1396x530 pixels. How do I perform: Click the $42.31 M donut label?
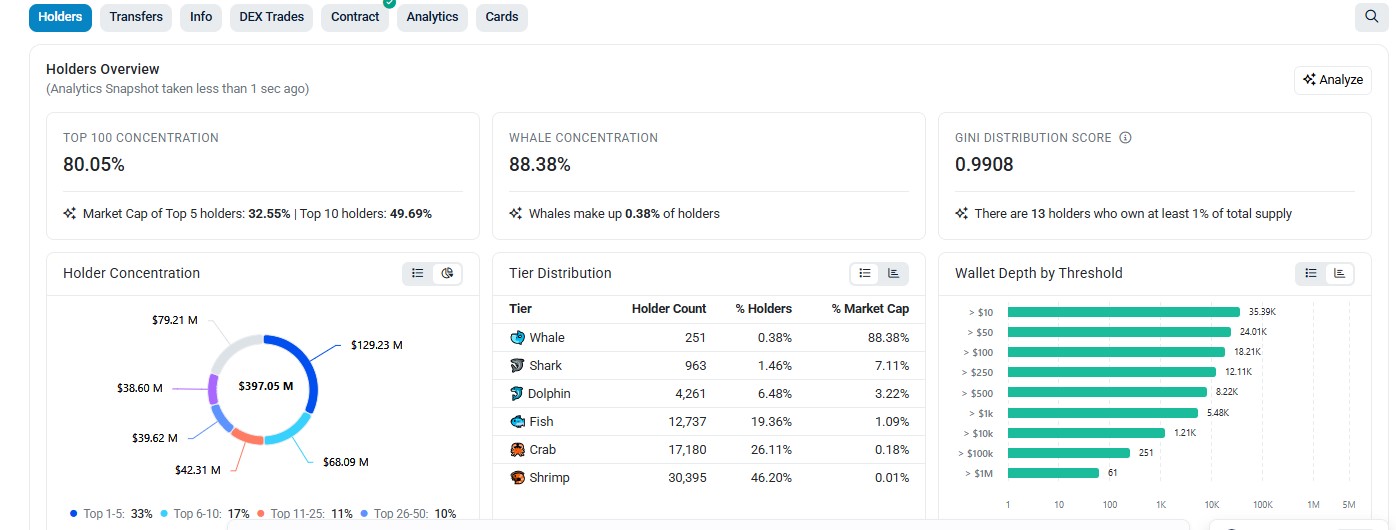pos(198,470)
